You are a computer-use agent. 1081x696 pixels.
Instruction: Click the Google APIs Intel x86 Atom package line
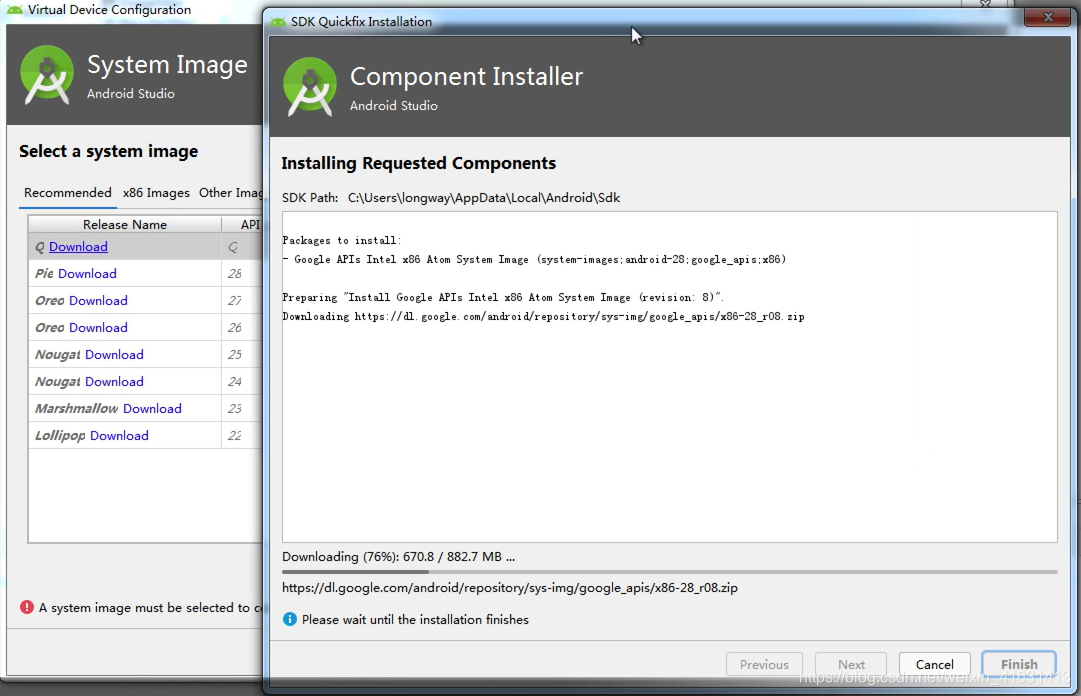tap(534, 259)
